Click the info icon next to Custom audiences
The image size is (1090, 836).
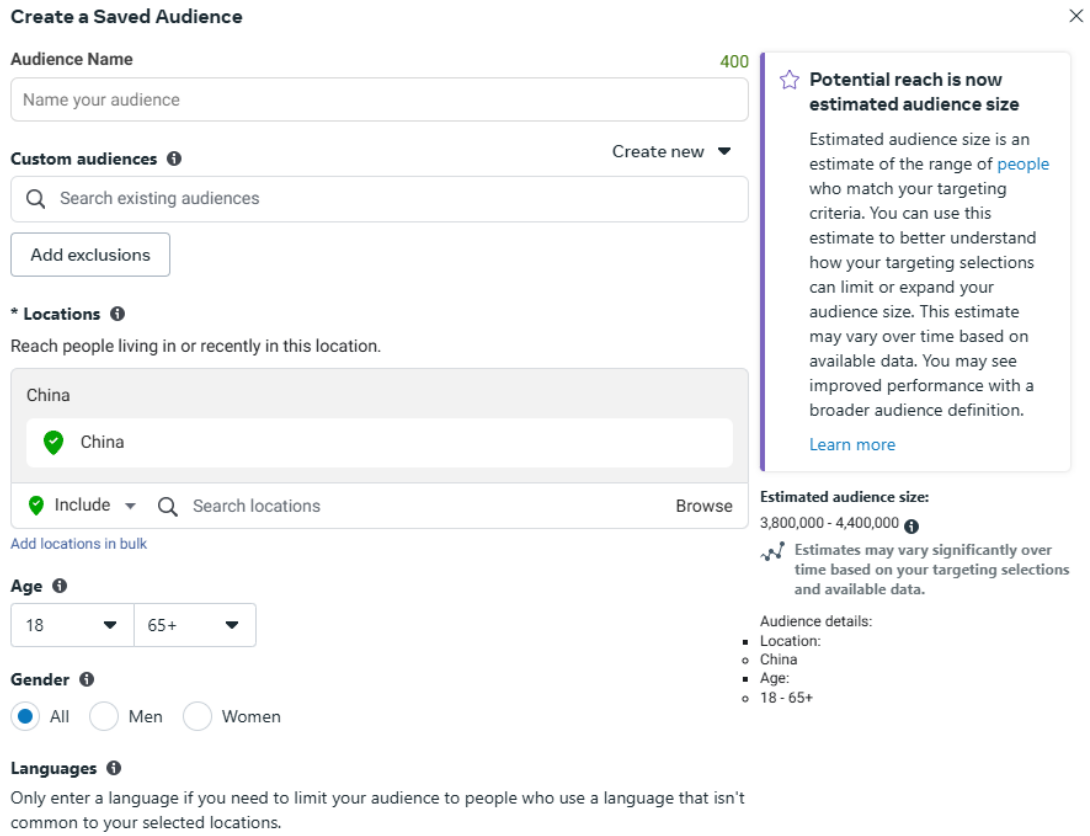[174, 159]
